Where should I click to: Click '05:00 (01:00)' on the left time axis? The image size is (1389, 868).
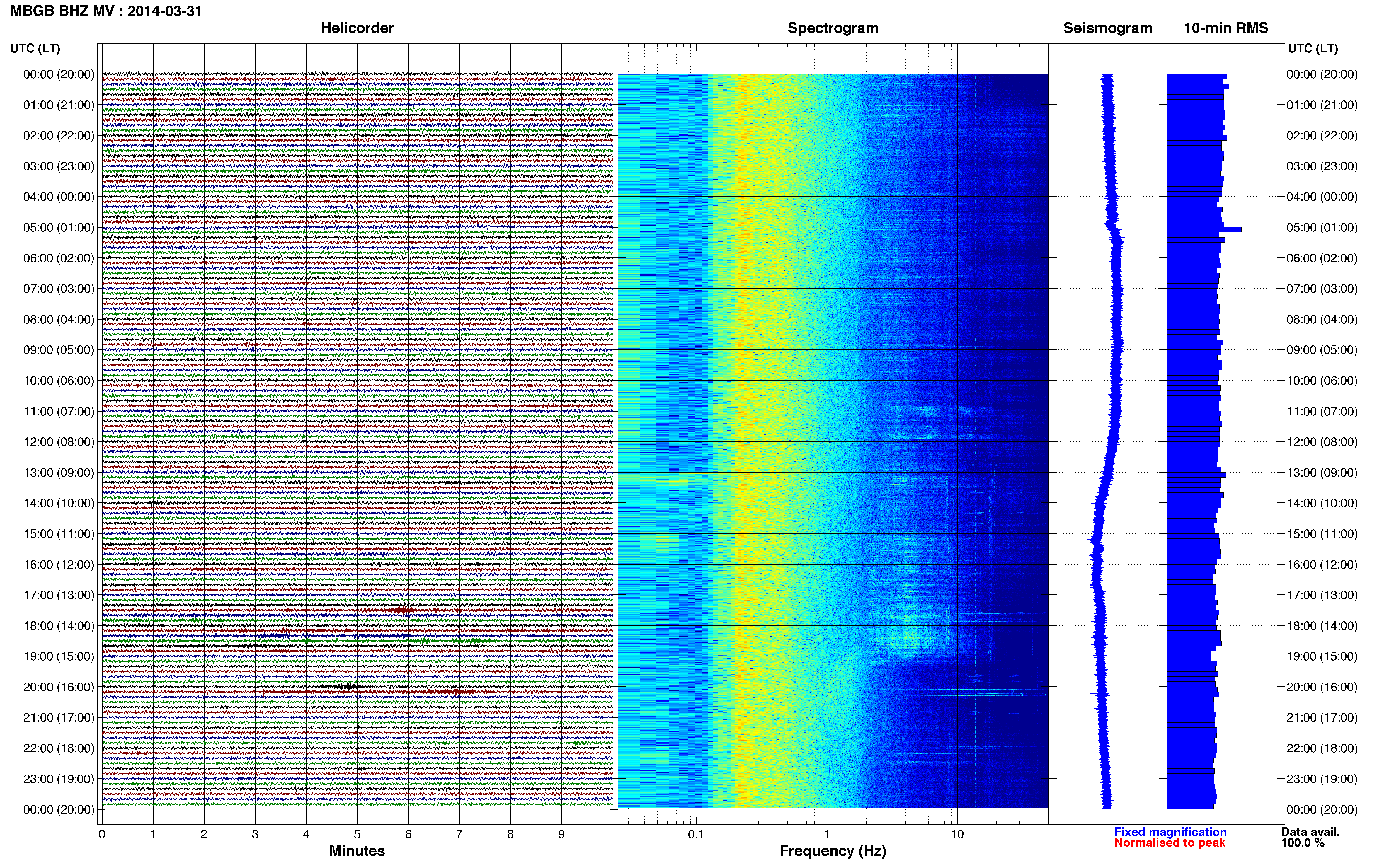(x=59, y=227)
